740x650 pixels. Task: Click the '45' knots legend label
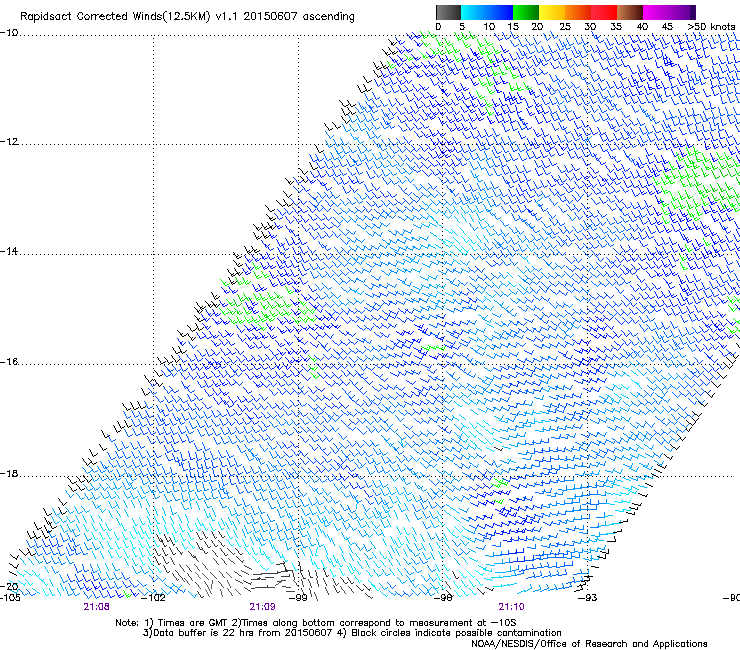(x=667, y=26)
